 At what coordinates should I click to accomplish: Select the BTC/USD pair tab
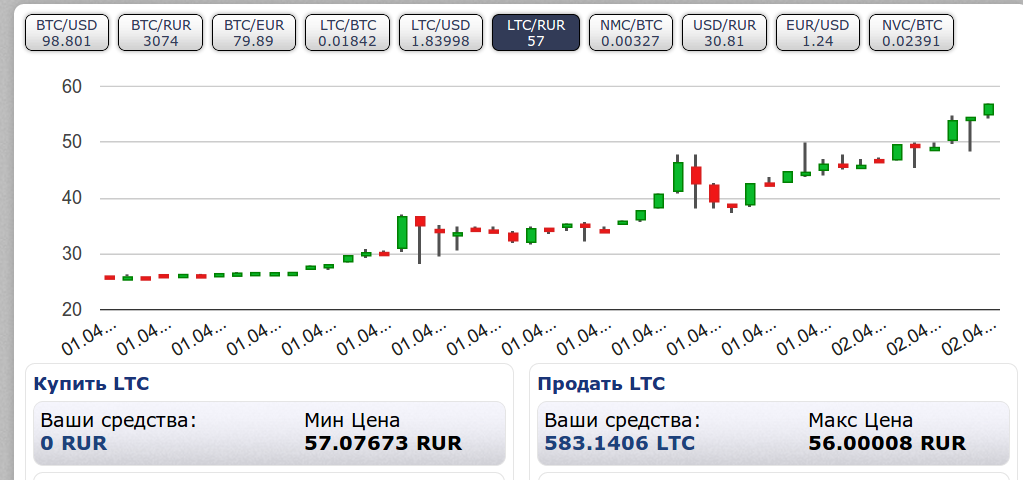(67, 33)
